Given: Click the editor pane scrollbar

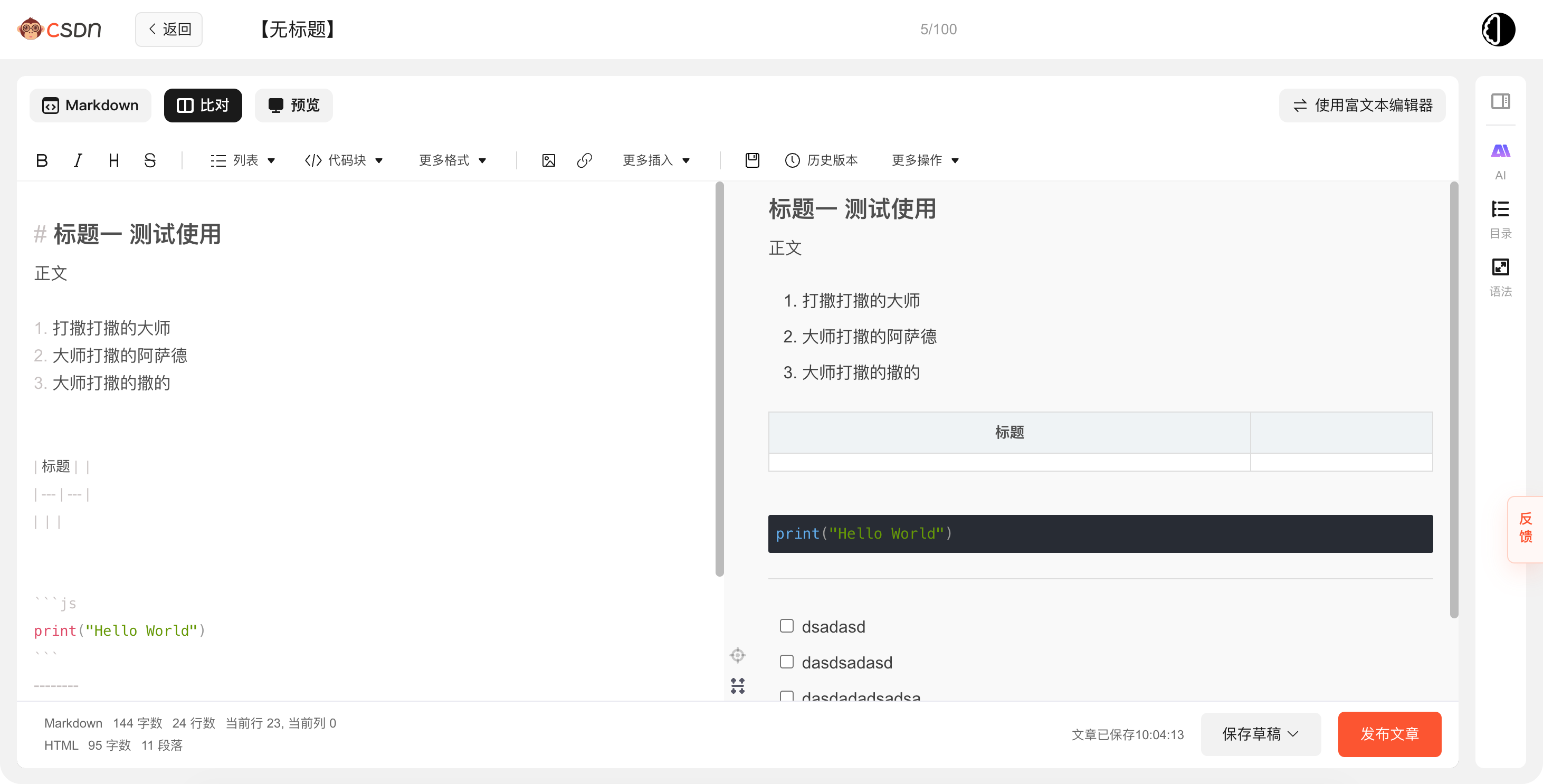Looking at the screenshot, I should (x=719, y=378).
